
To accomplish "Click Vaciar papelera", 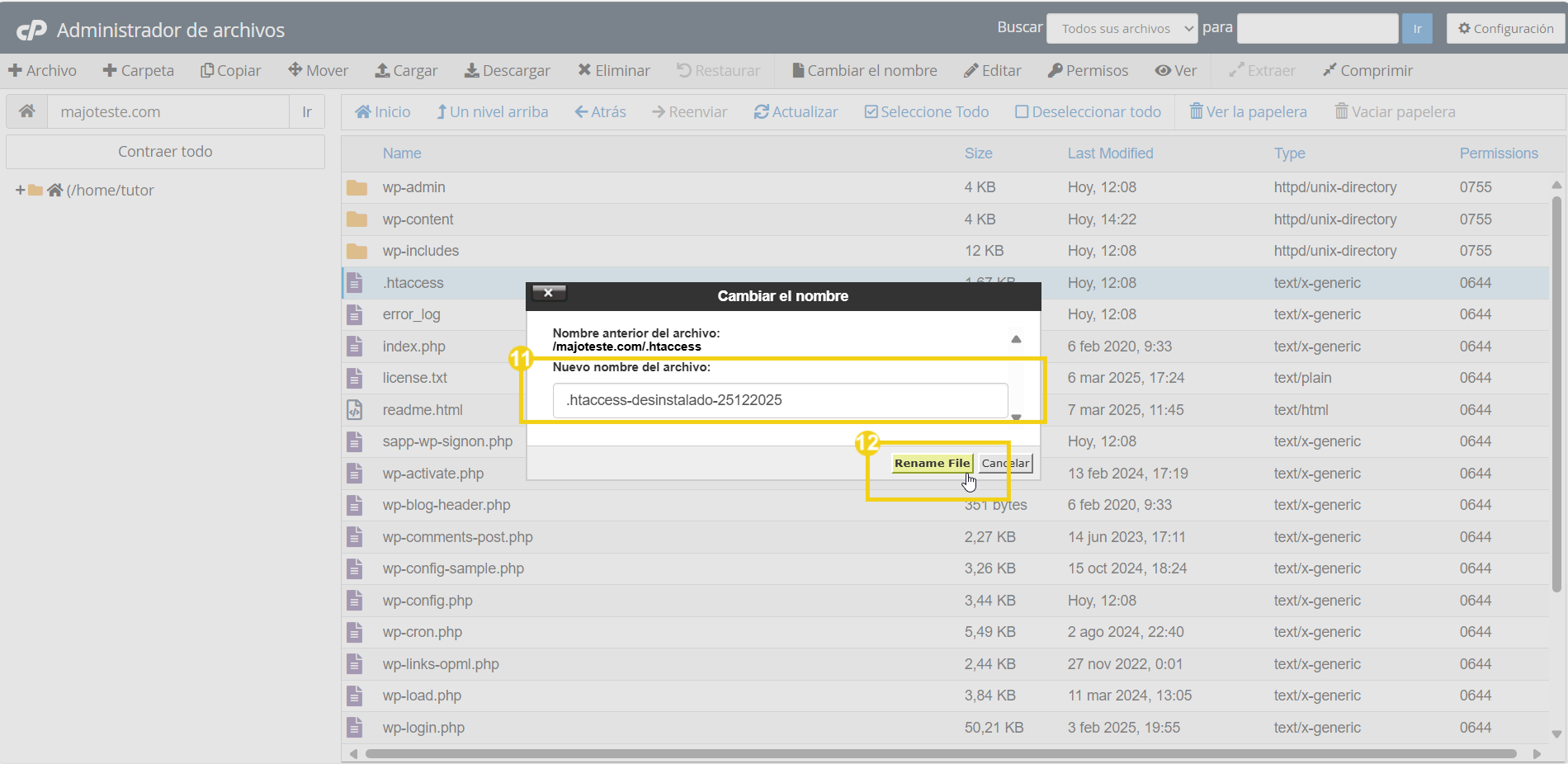I will tap(1396, 111).
